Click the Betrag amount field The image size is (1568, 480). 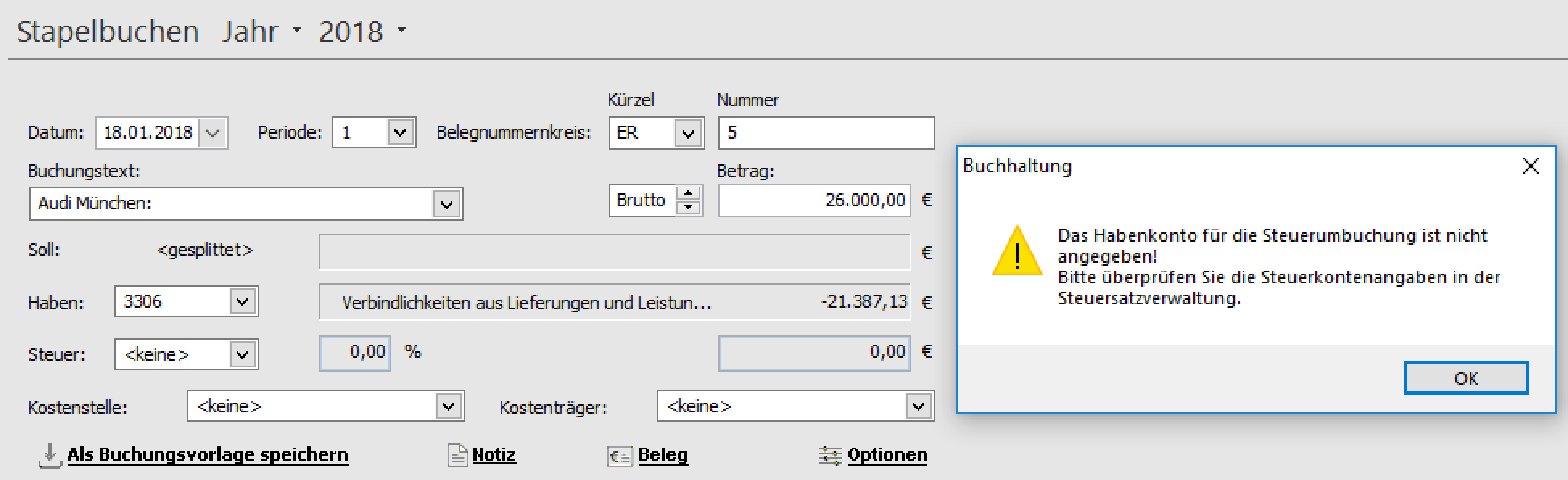(x=814, y=201)
